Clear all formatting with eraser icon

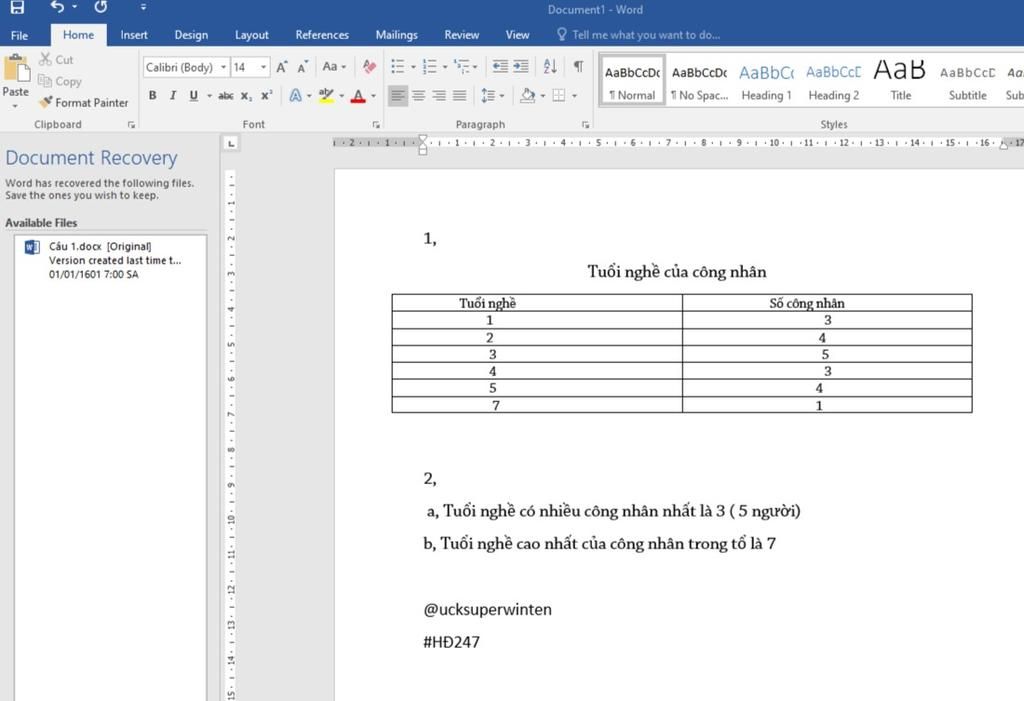coord(369,67)
